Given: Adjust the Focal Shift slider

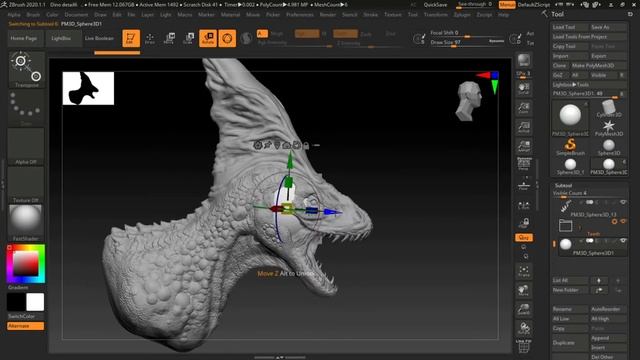Looking at the screenshot, I should click(467, 33).
